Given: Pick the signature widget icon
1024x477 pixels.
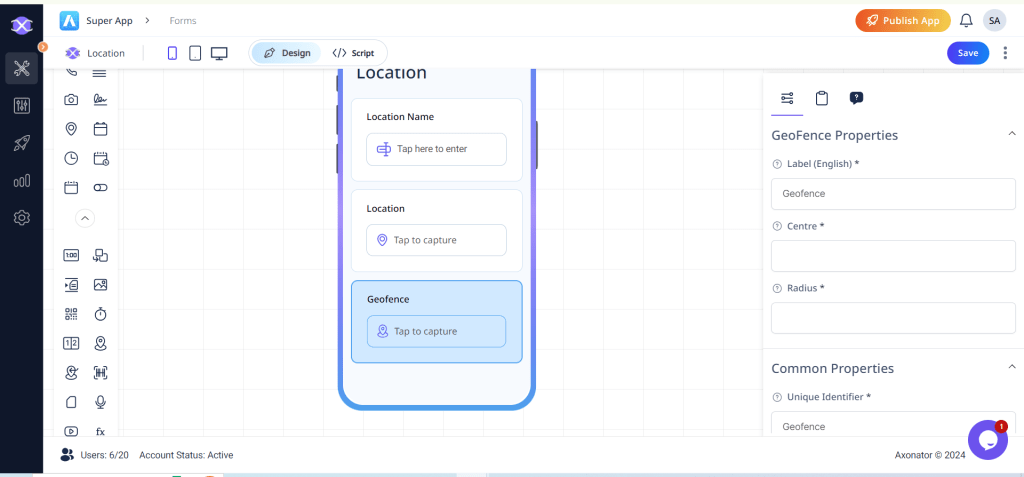Looking at the screenshot, I should click(x=100, y=99).
